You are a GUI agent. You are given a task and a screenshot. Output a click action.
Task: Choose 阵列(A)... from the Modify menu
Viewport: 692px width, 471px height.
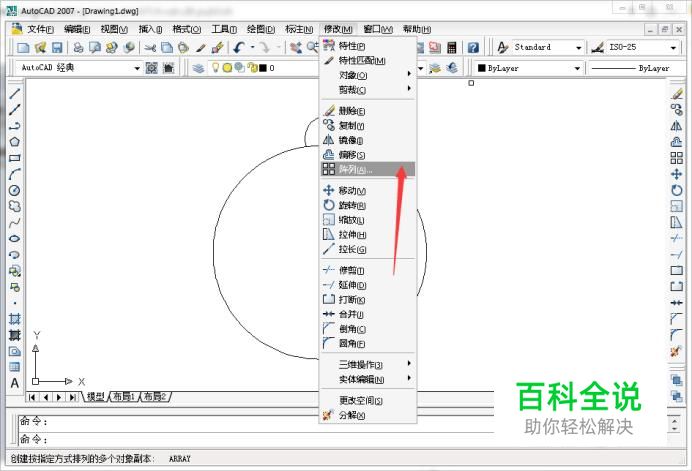click(368, 169)
